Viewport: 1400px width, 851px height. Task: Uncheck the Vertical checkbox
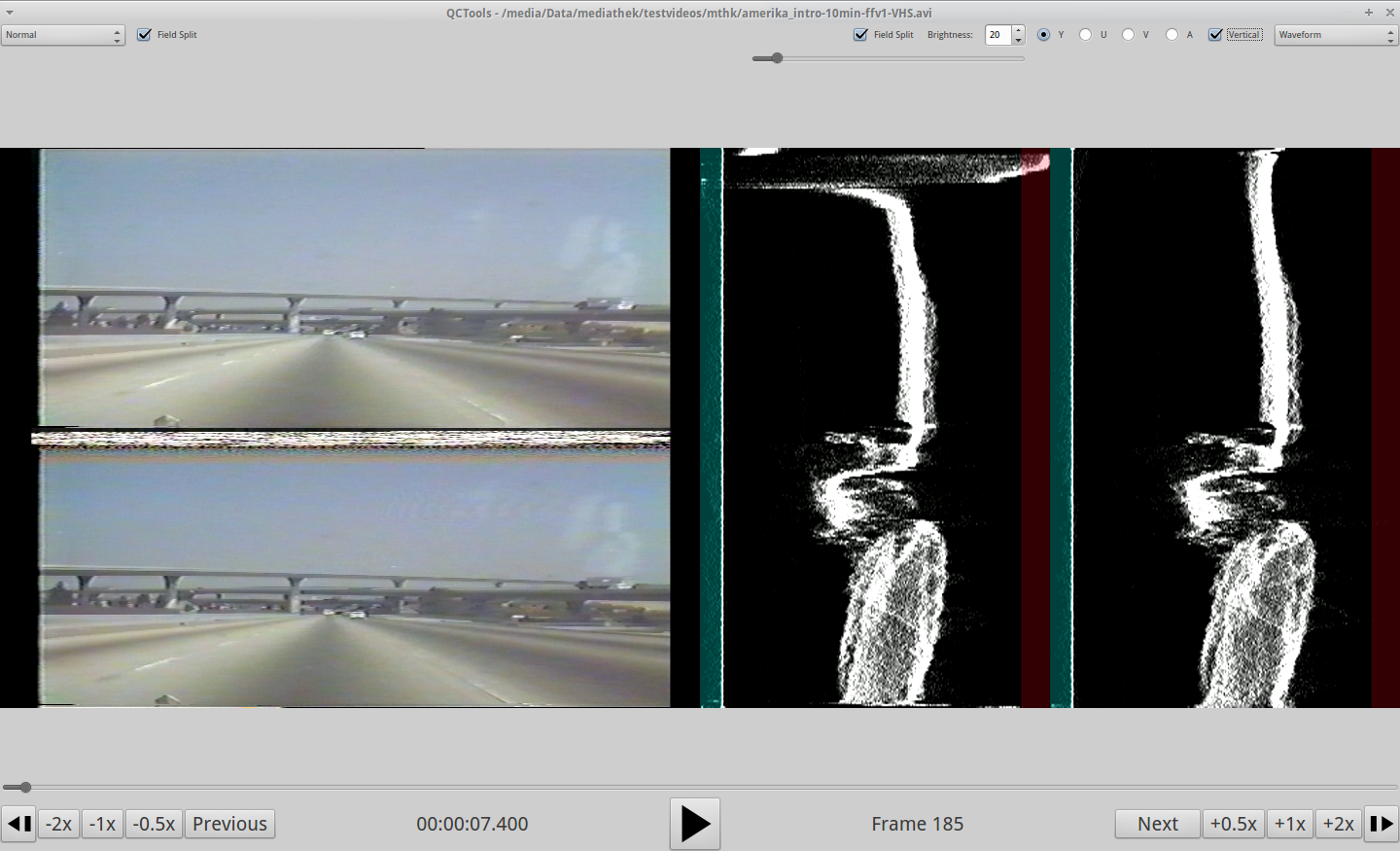[1215, 35]
